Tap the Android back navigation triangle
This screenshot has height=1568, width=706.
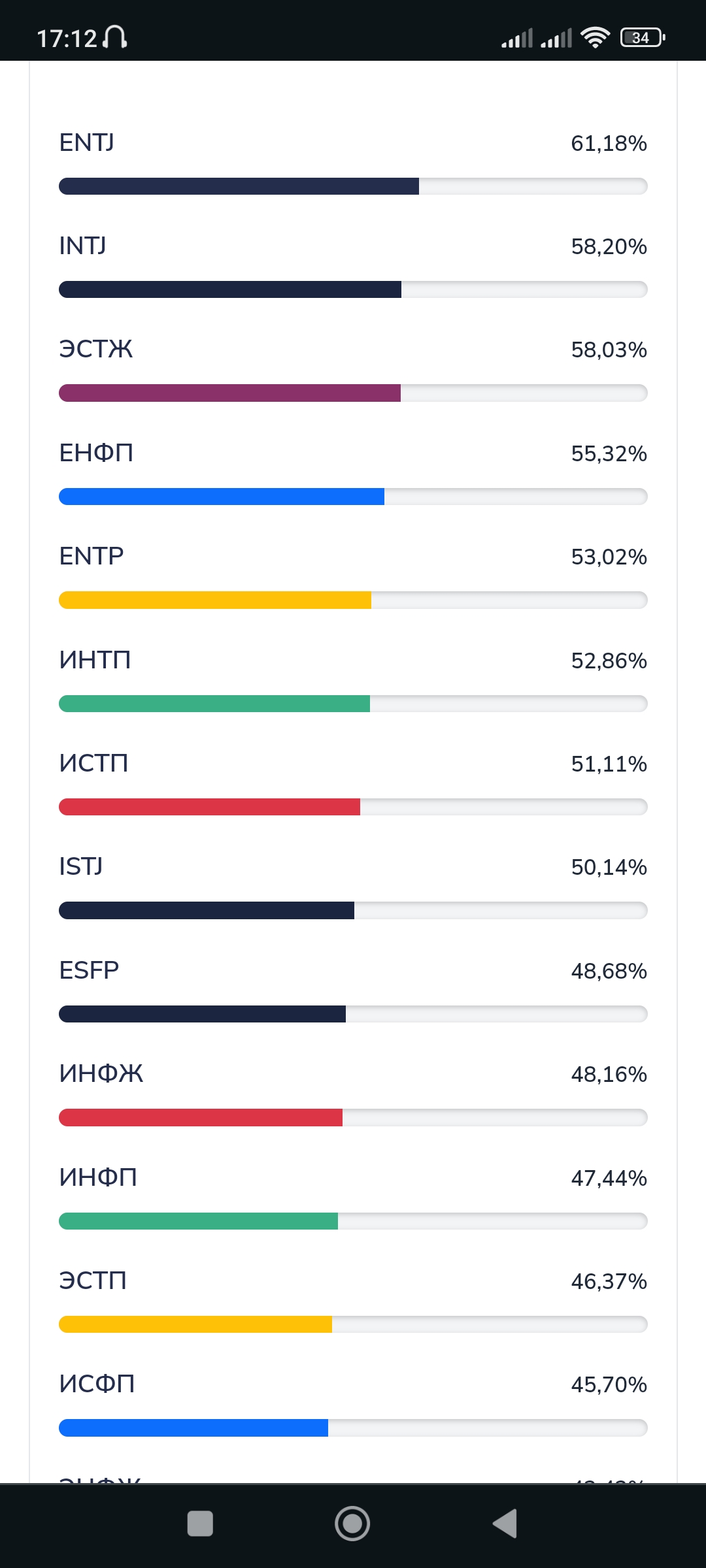[x=505, y=1524]
